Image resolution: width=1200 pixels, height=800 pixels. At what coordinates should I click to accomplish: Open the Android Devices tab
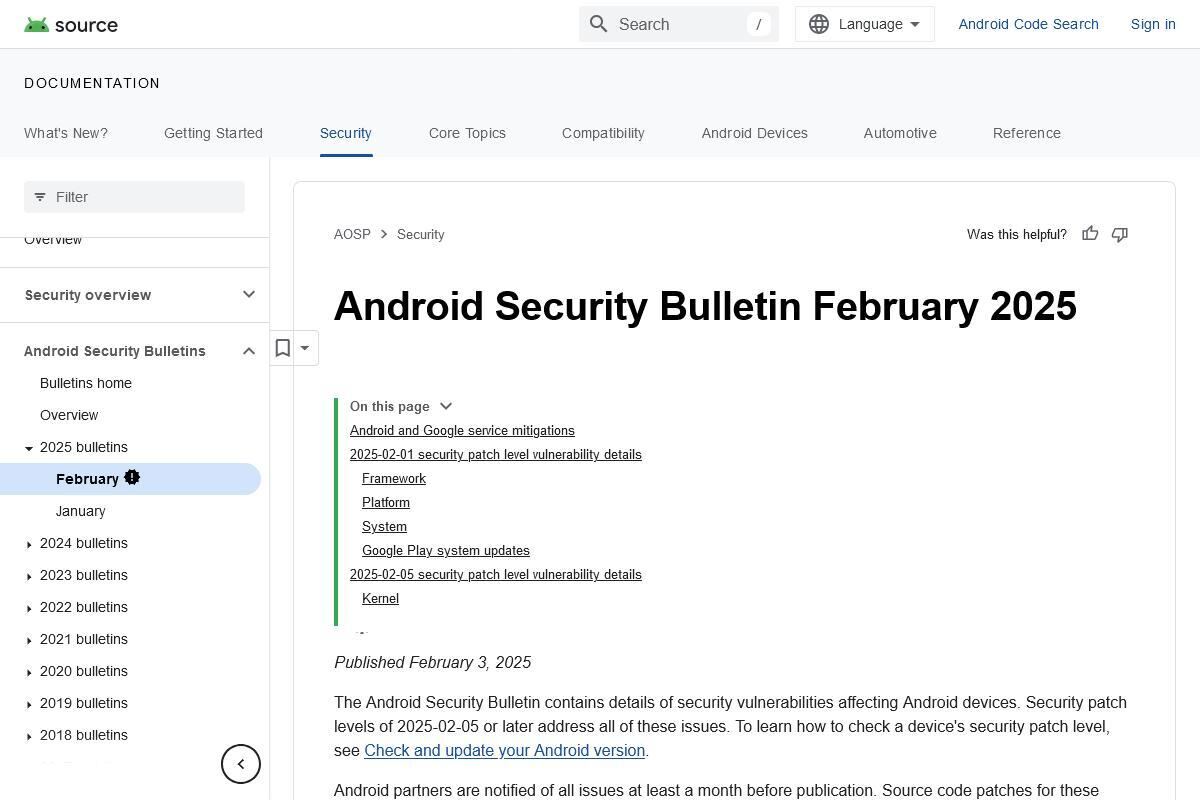click(x=755, y=133)
